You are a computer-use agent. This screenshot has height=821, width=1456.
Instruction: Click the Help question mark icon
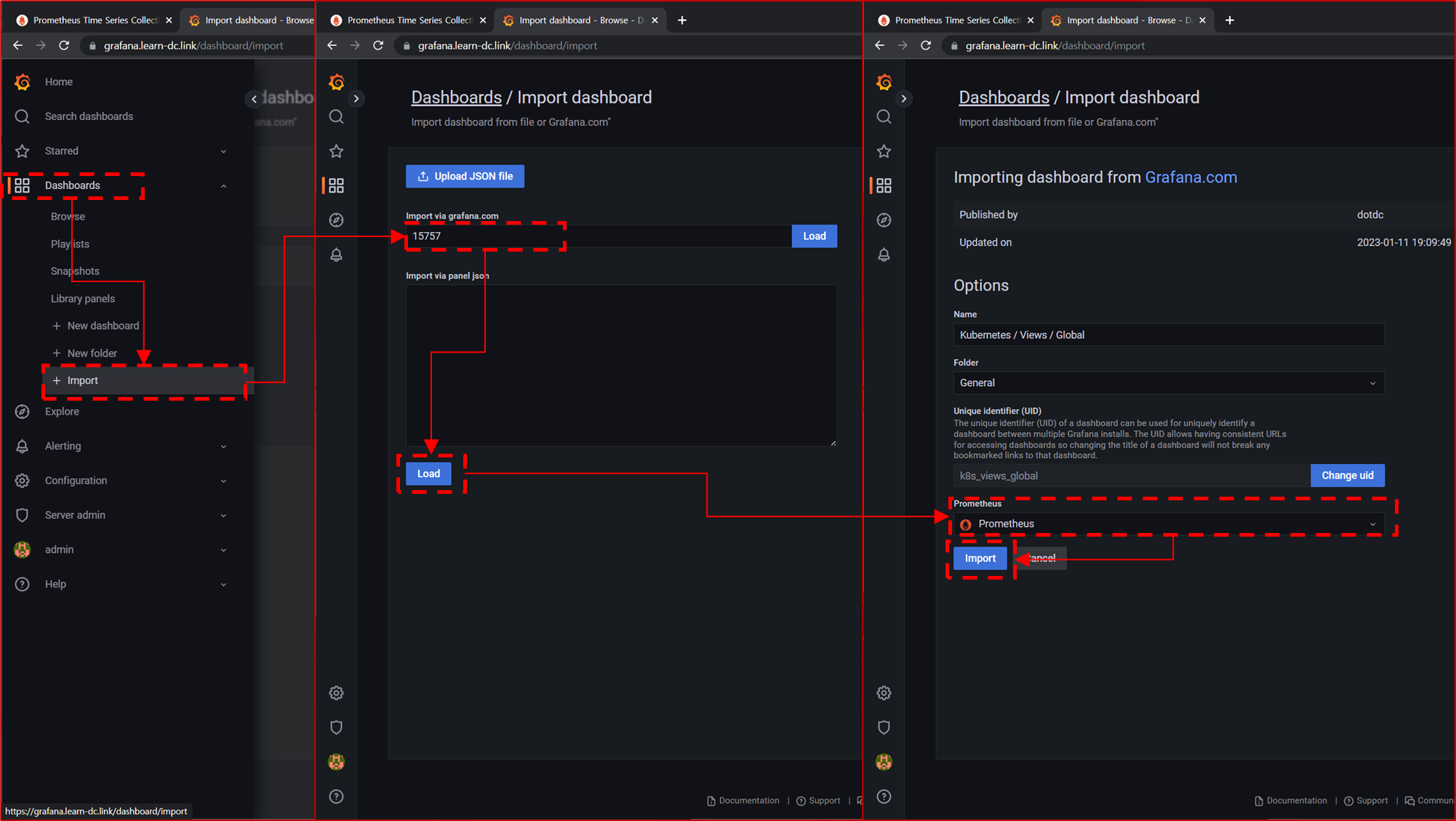(22, 584)
